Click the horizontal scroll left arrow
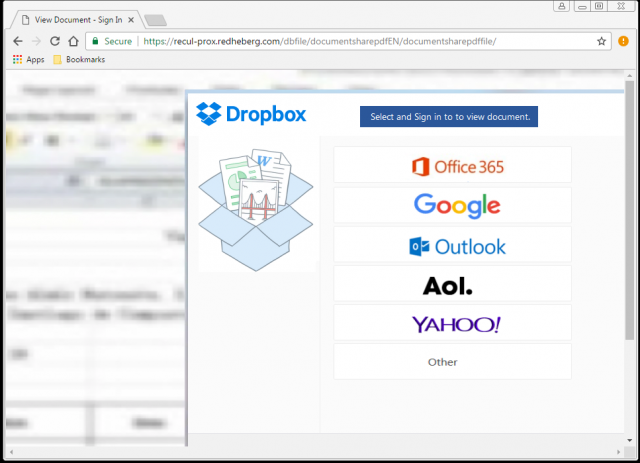Viewport: 640px width, 463px height. click(11, 452)
